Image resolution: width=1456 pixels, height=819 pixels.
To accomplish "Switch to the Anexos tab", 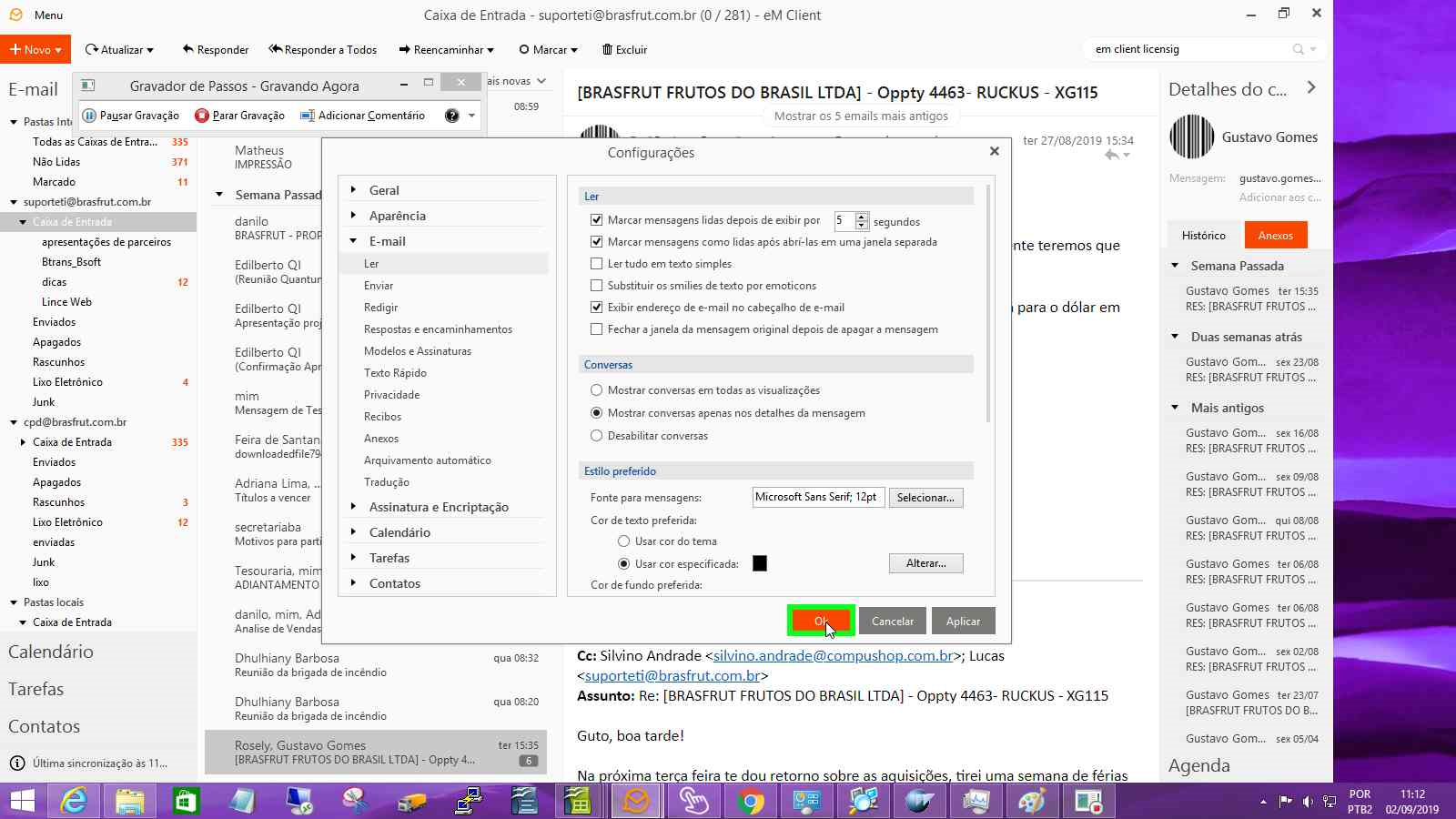I will 1276,235.
